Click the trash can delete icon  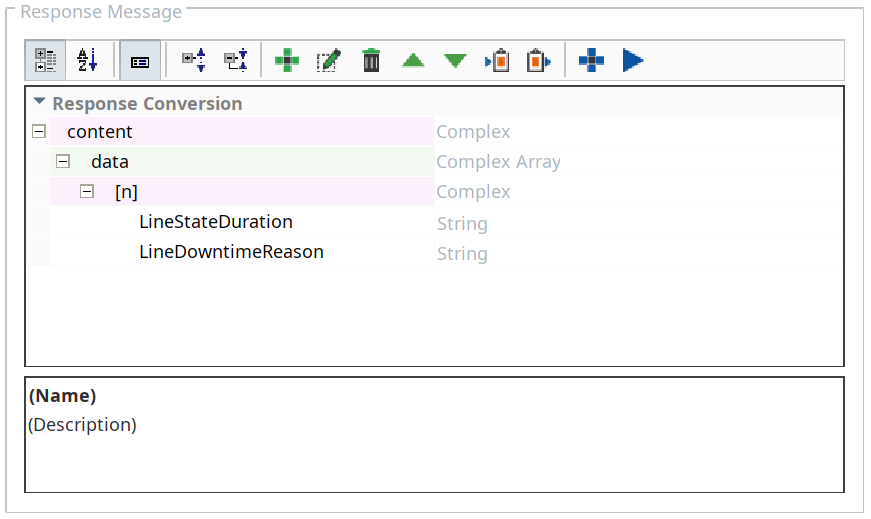371,61
